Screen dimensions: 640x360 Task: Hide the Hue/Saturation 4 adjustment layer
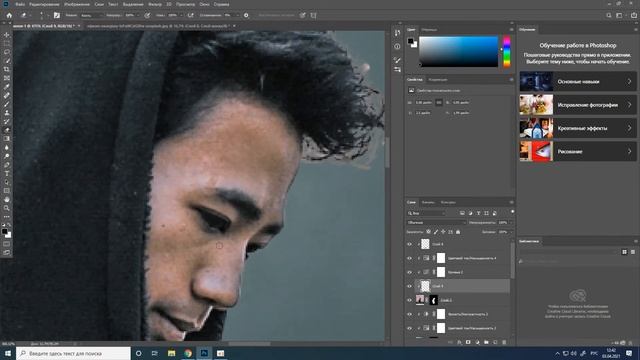pyautogui.click(x=409, y=258)
